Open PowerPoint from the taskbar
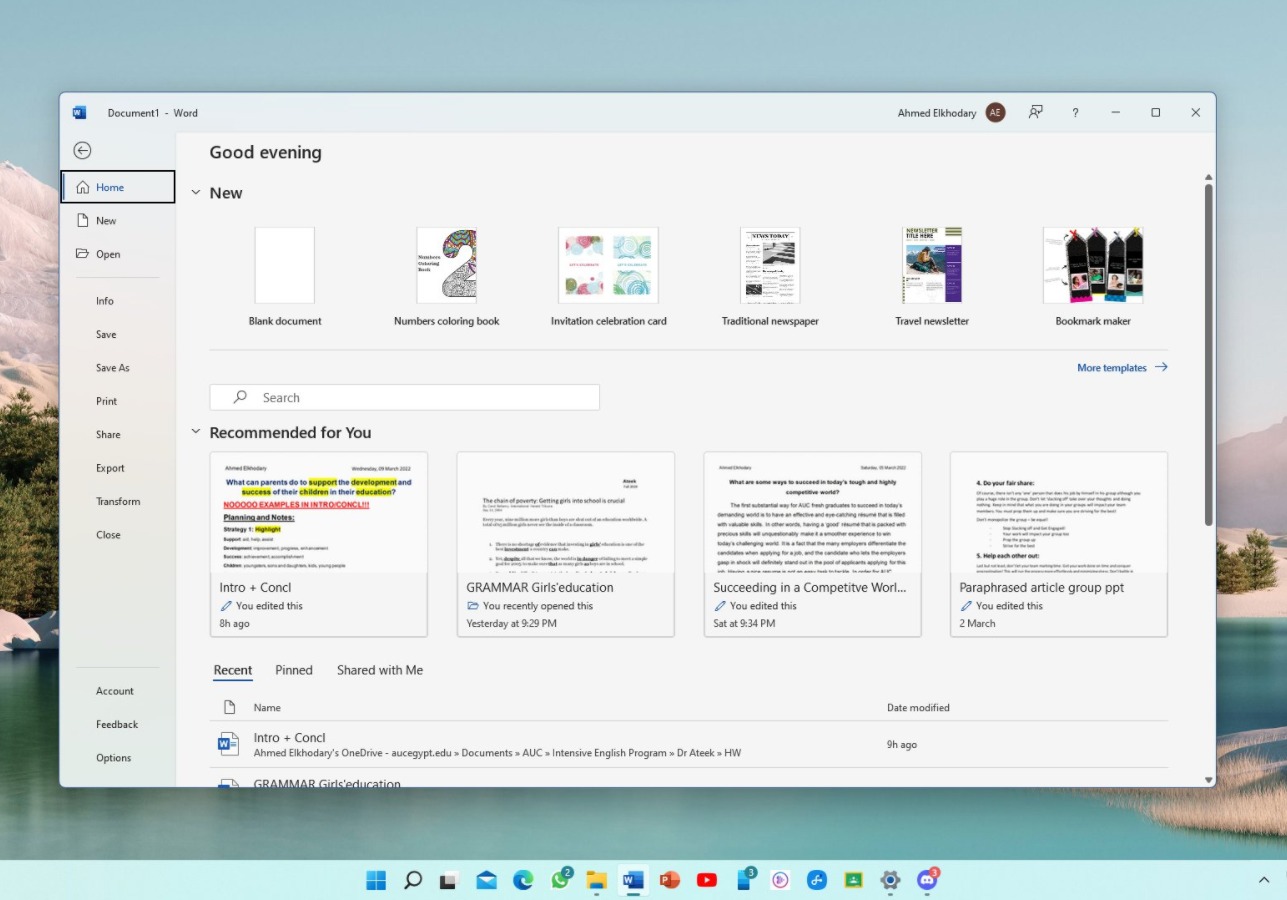 pos(670,880)
